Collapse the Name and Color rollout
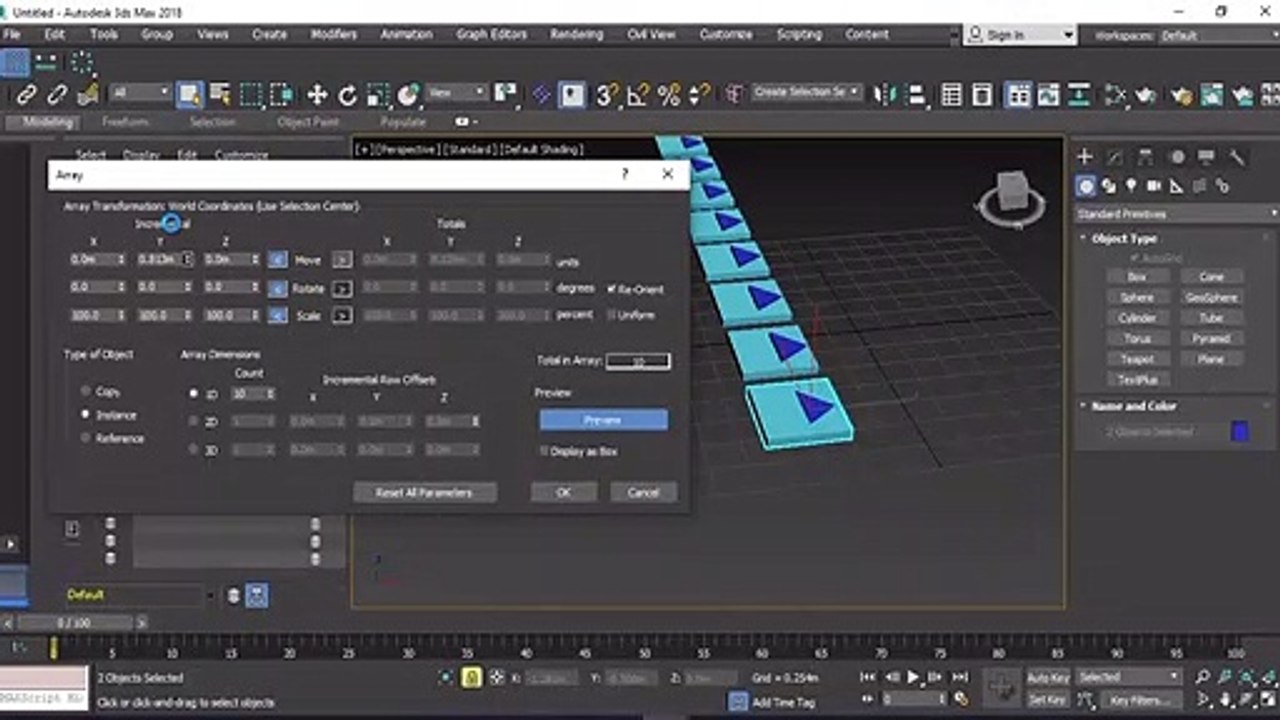 click(1133, 406)
